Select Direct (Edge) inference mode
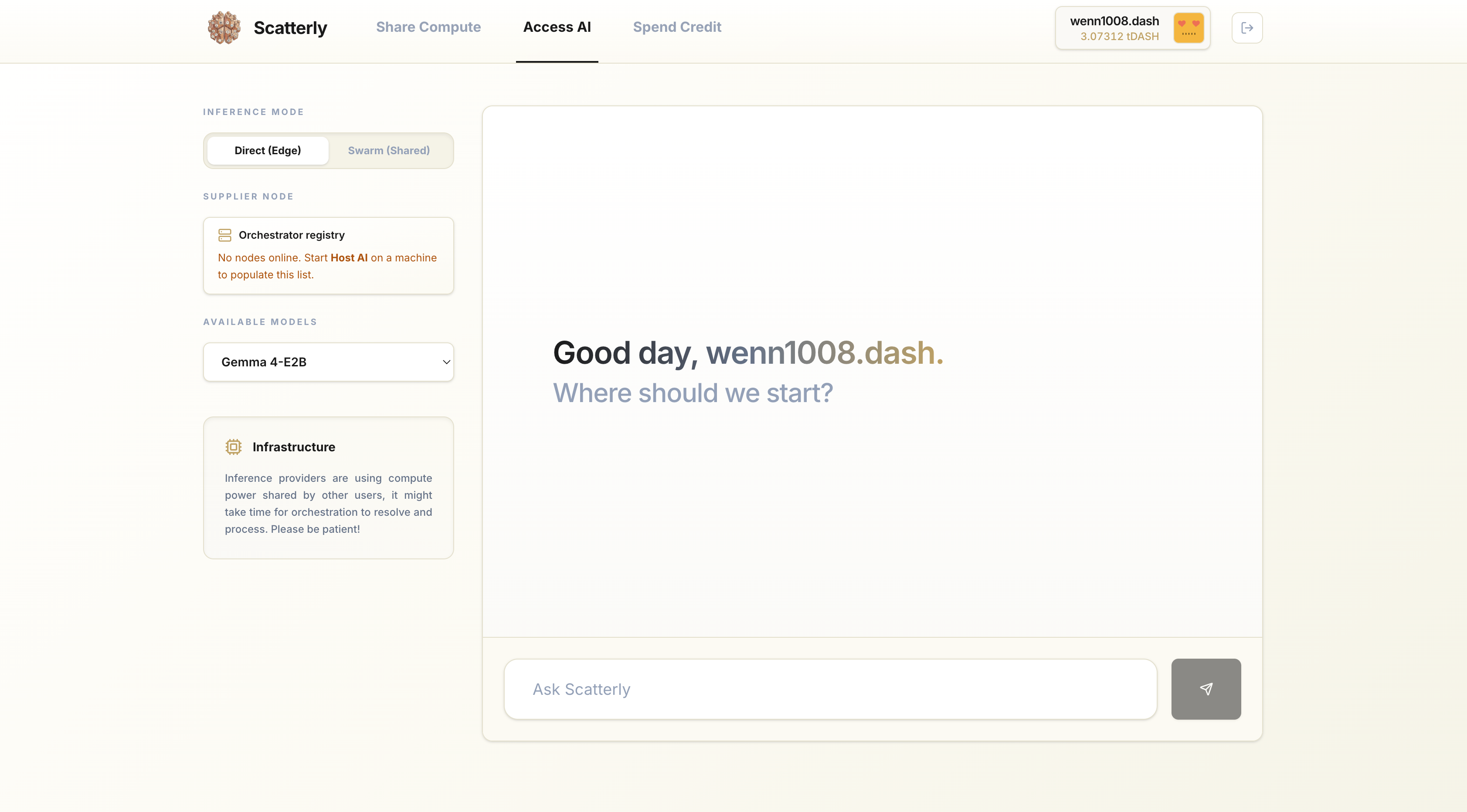This screenshot has width=1467, height=812. tap(268, 151)
